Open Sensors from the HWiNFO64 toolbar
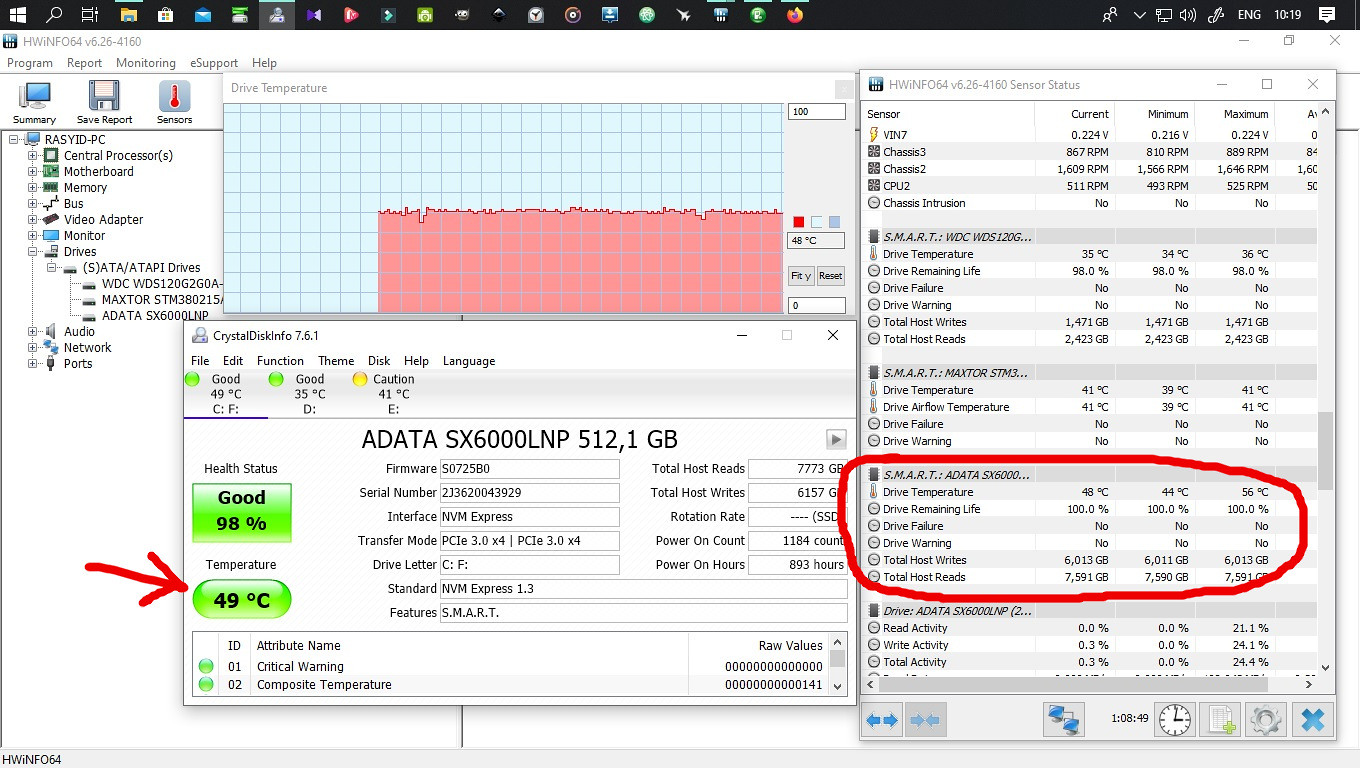This screenshot has width=1360, height=768. (x=174, y=102)
